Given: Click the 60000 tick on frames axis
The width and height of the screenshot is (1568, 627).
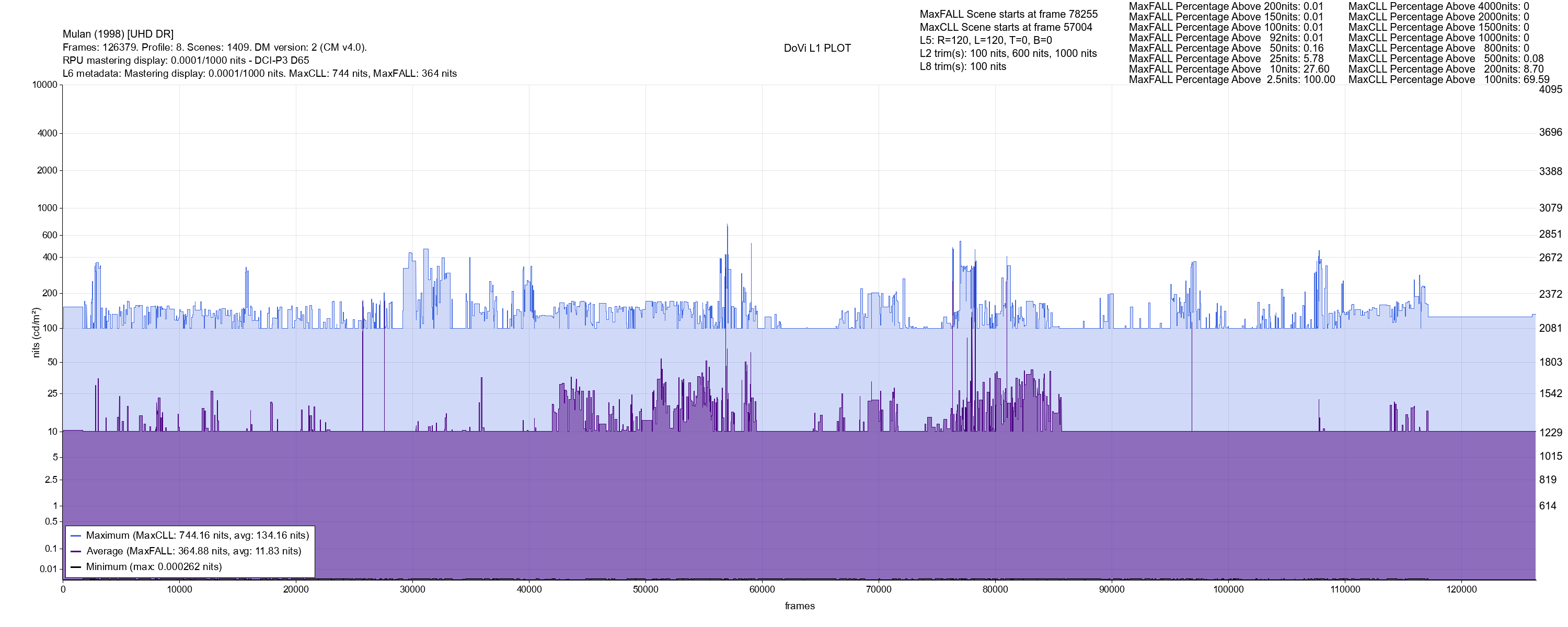Looking at the screenshot, I should pos(762,589).
